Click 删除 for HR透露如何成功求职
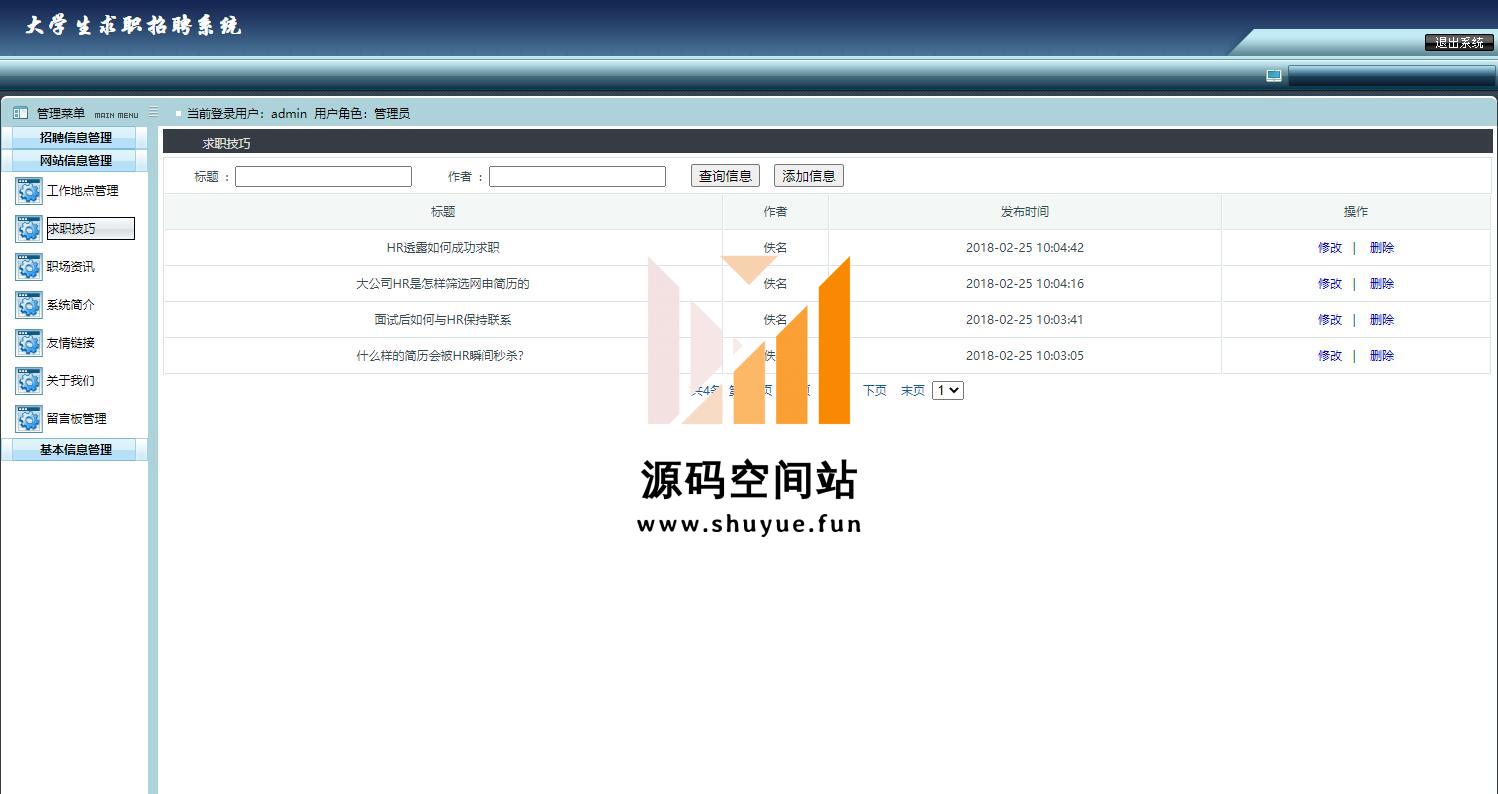The width and height of the screenshot is (1498, 794). [1382, 247]
